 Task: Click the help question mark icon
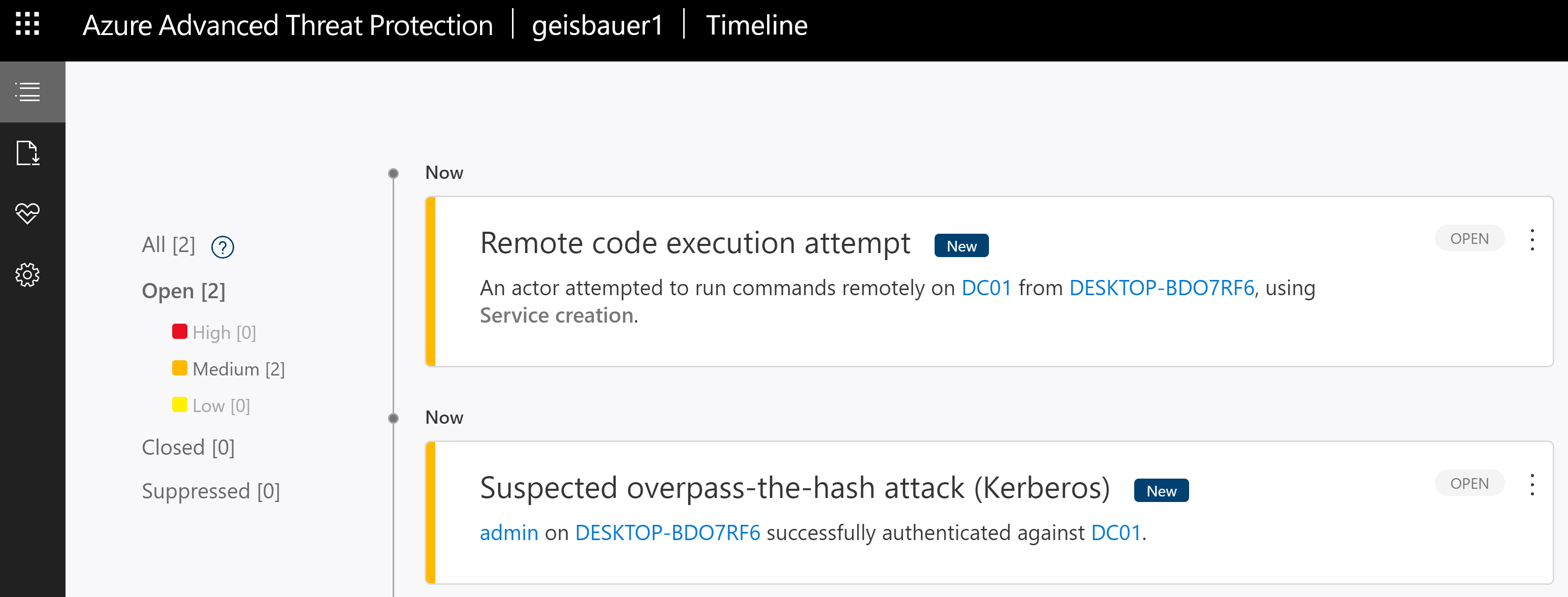(x=222, y=247)
